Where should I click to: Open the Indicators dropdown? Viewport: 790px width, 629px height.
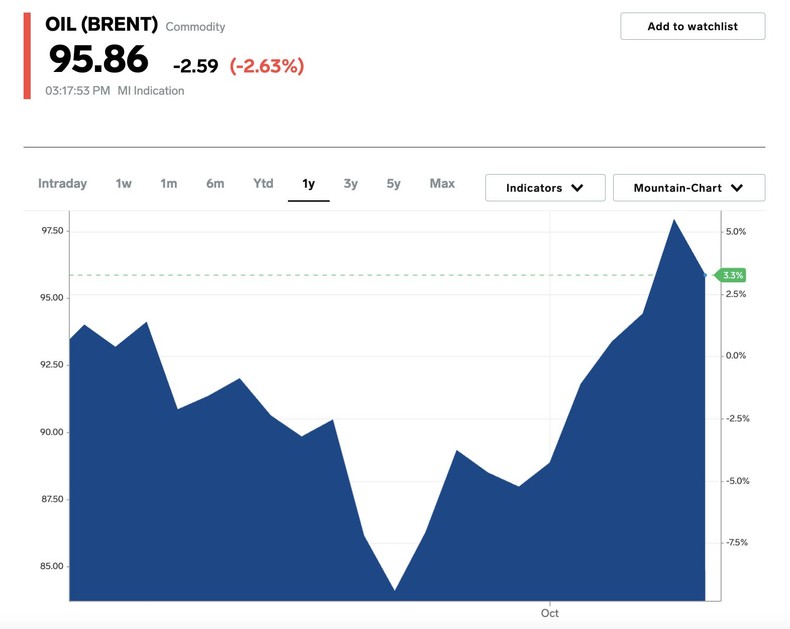tap(545, 188)
